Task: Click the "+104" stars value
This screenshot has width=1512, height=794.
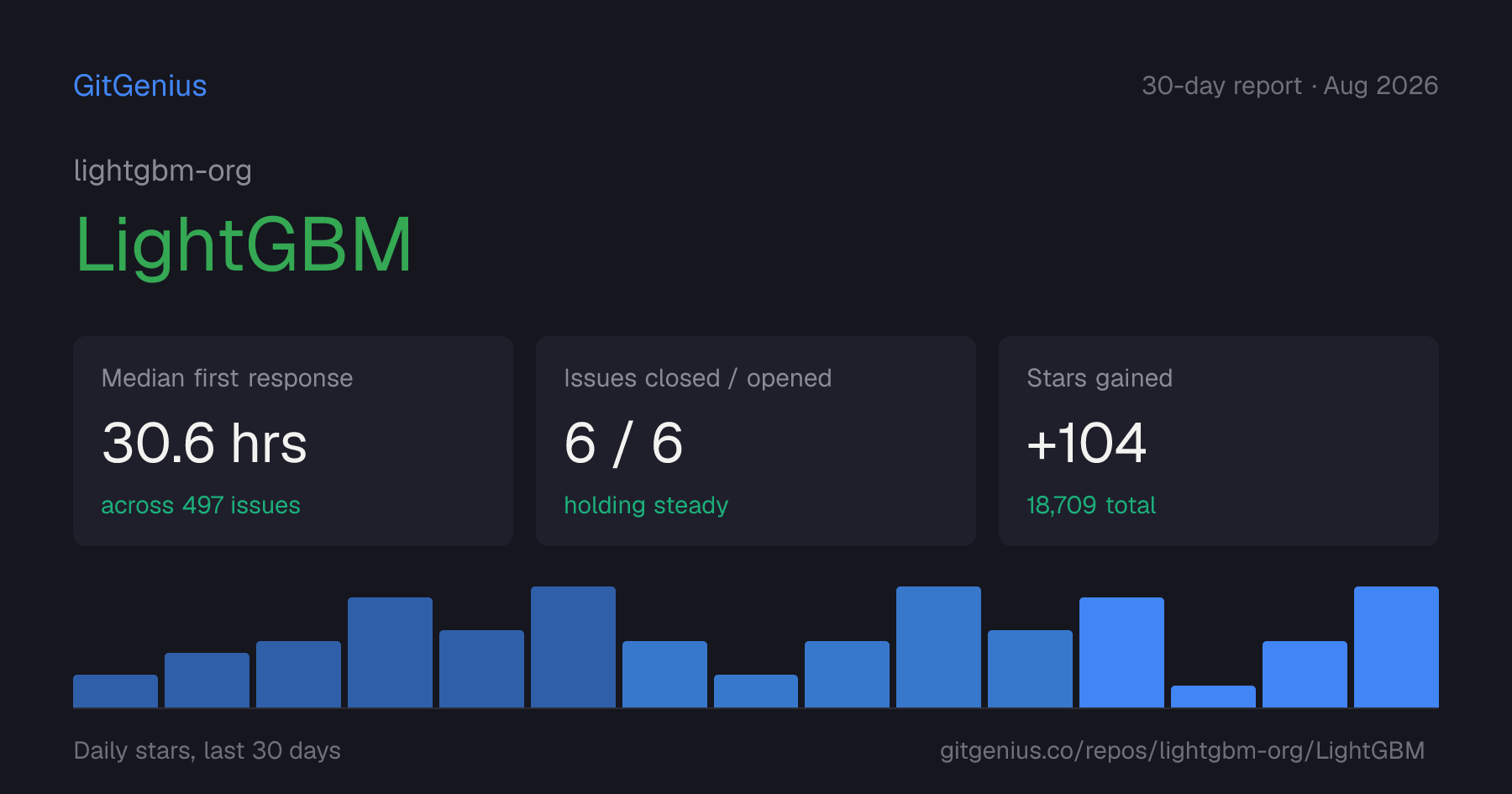Action: [x=1087, y=443]
